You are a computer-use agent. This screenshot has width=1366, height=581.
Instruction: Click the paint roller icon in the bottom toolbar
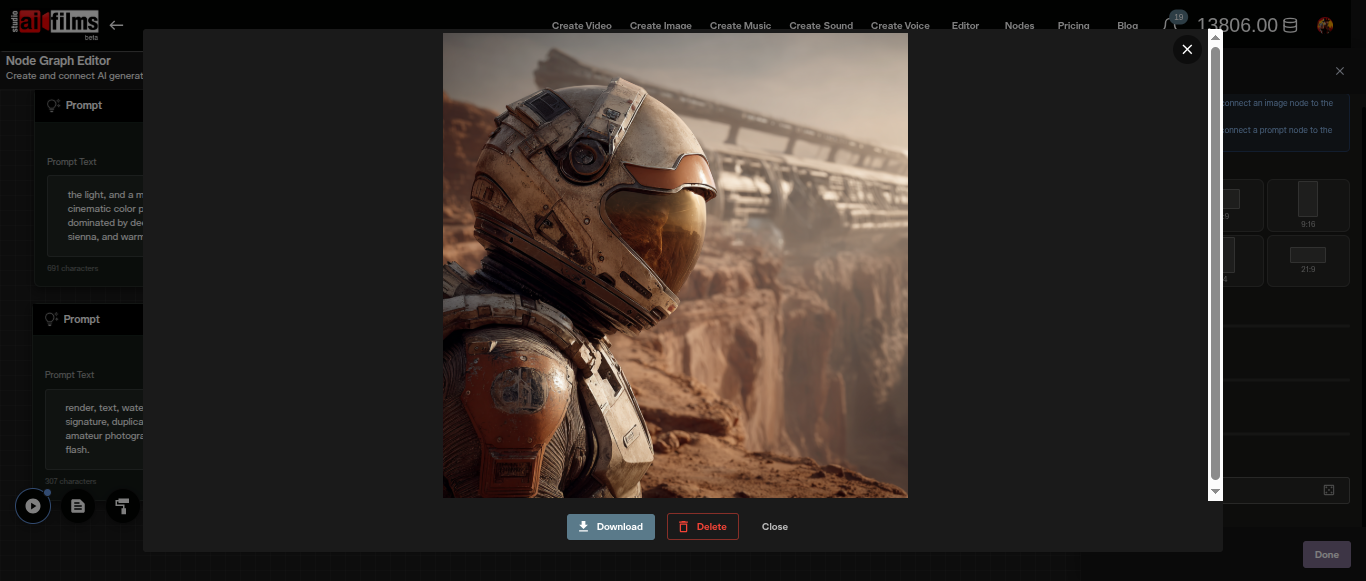123,506
